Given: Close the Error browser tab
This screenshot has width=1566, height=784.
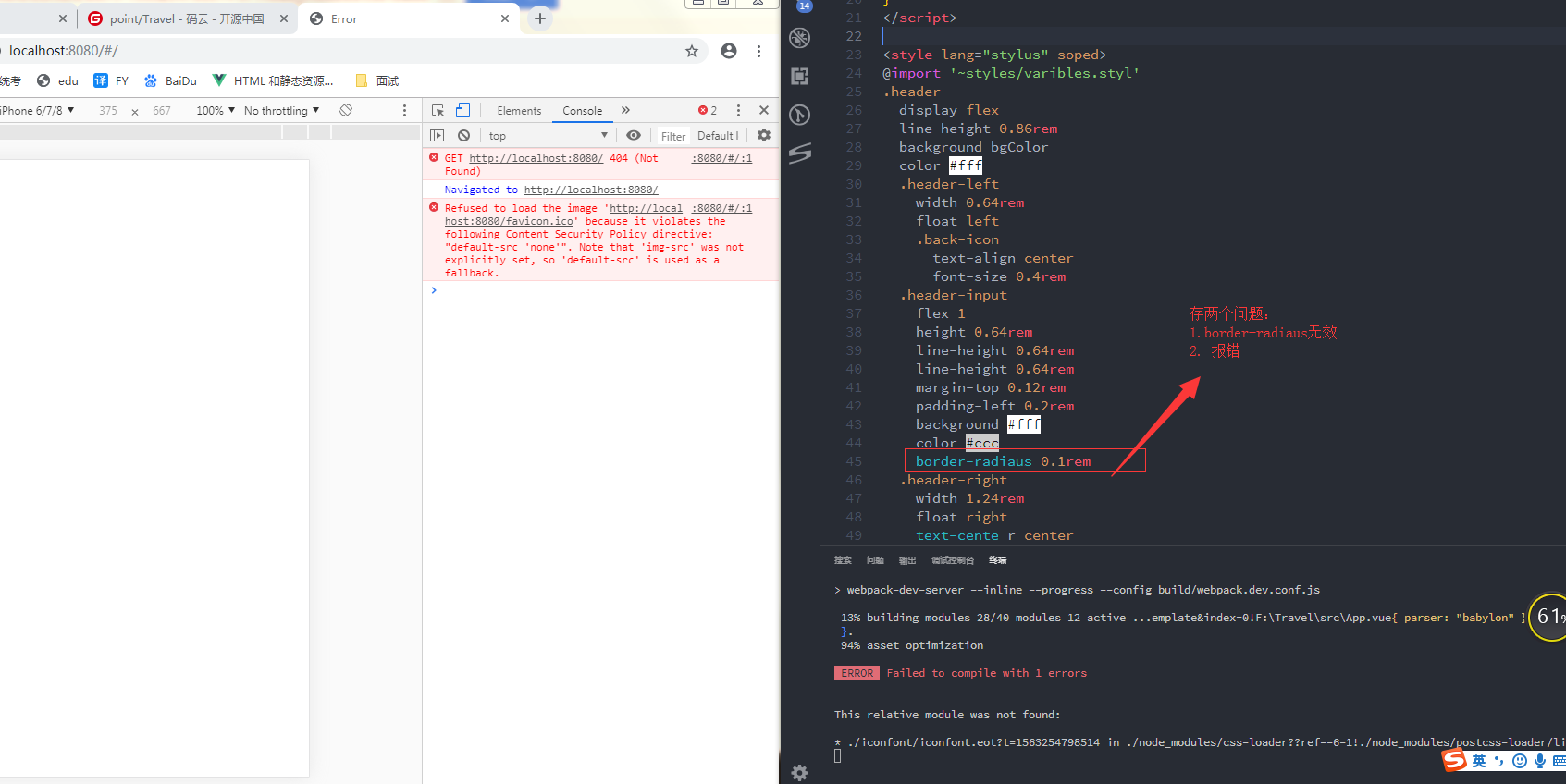Looking at the screenshot, I should 505,18.
